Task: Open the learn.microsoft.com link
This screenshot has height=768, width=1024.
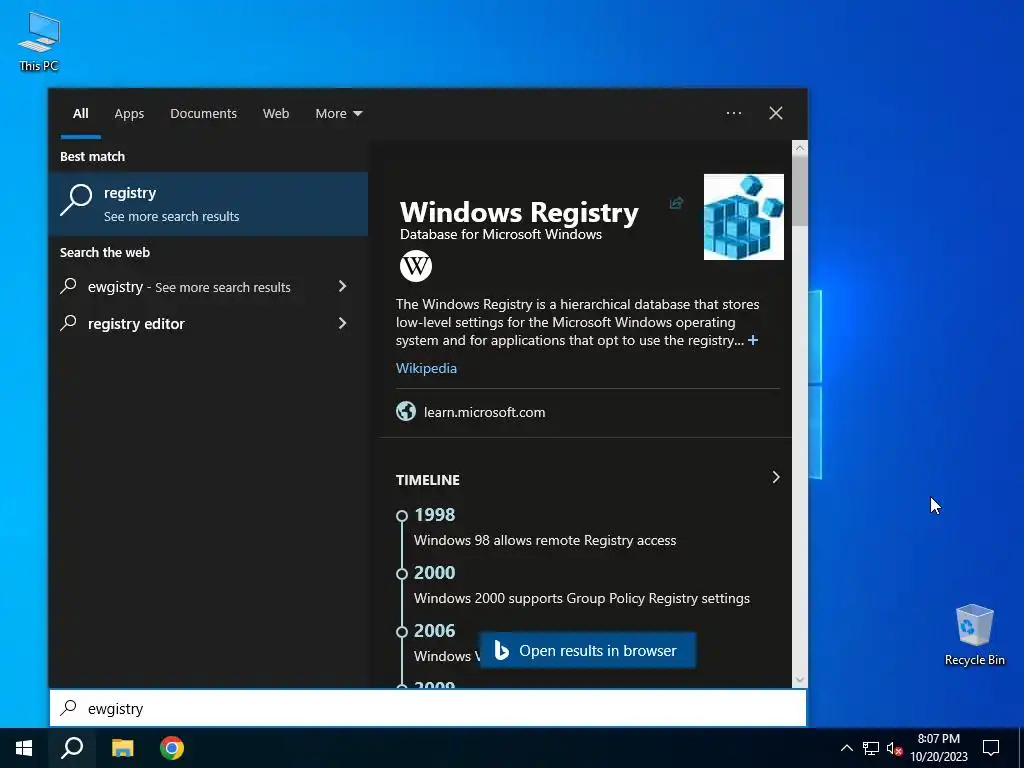Action: [x=485, y=412]
